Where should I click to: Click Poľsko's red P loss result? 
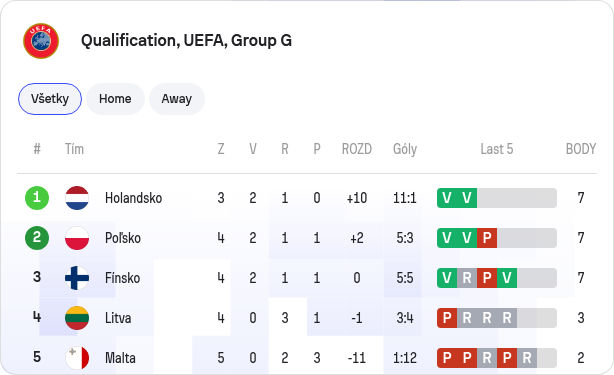pyautogui.click(x=487, y=238)
